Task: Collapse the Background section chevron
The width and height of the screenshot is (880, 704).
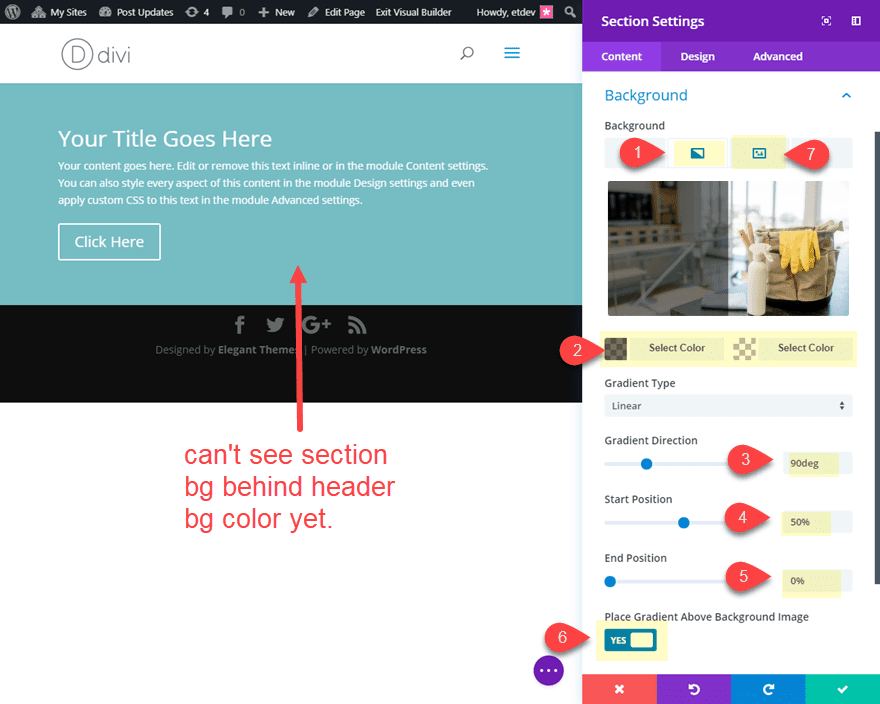Action: (x=846, y=95)
